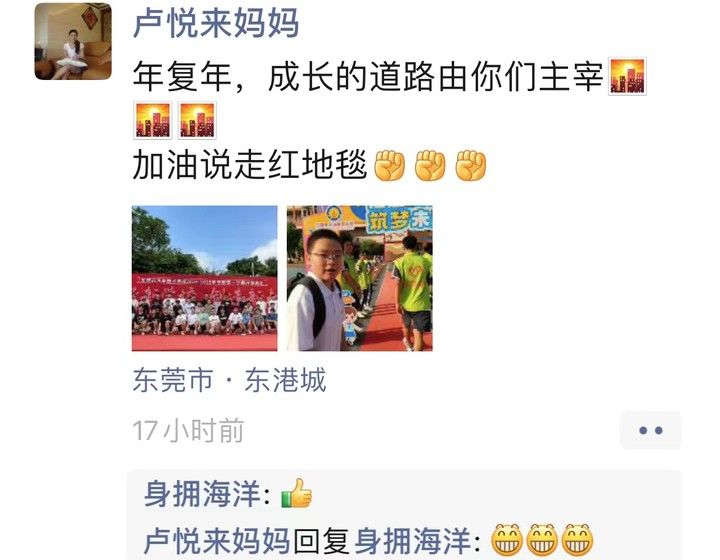Tap the middle grinning emoji in the reply
This screenshot has height=560, width=720.
point(542,539)
